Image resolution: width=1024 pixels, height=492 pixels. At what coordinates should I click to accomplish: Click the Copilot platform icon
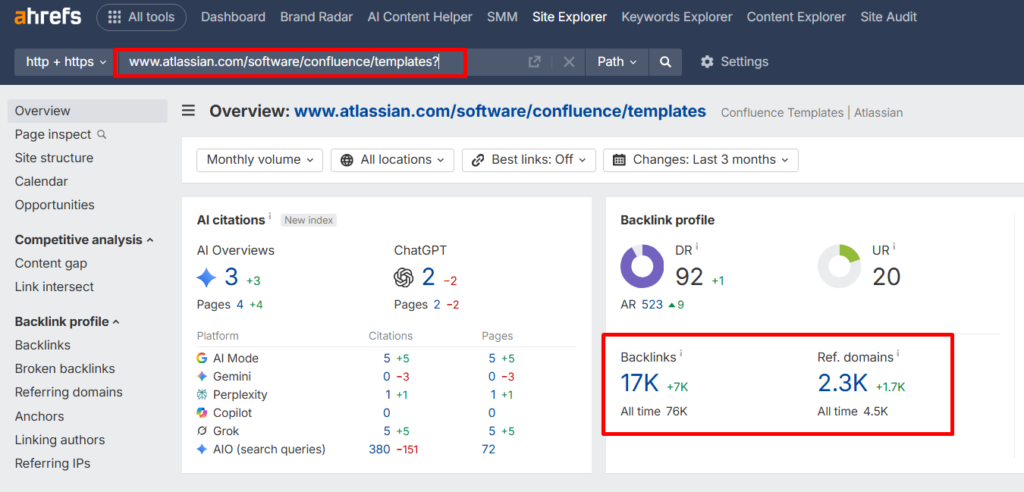[x=202, y=413]
